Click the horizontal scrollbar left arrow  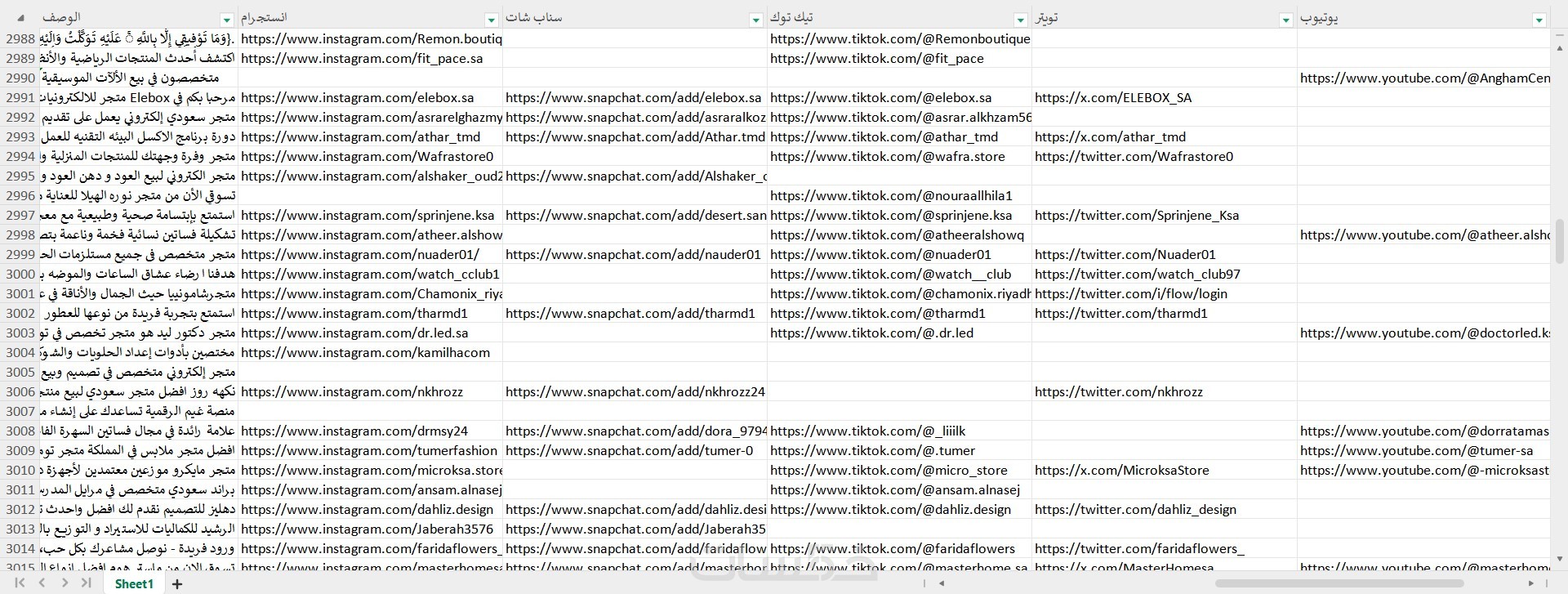[942, 583]
